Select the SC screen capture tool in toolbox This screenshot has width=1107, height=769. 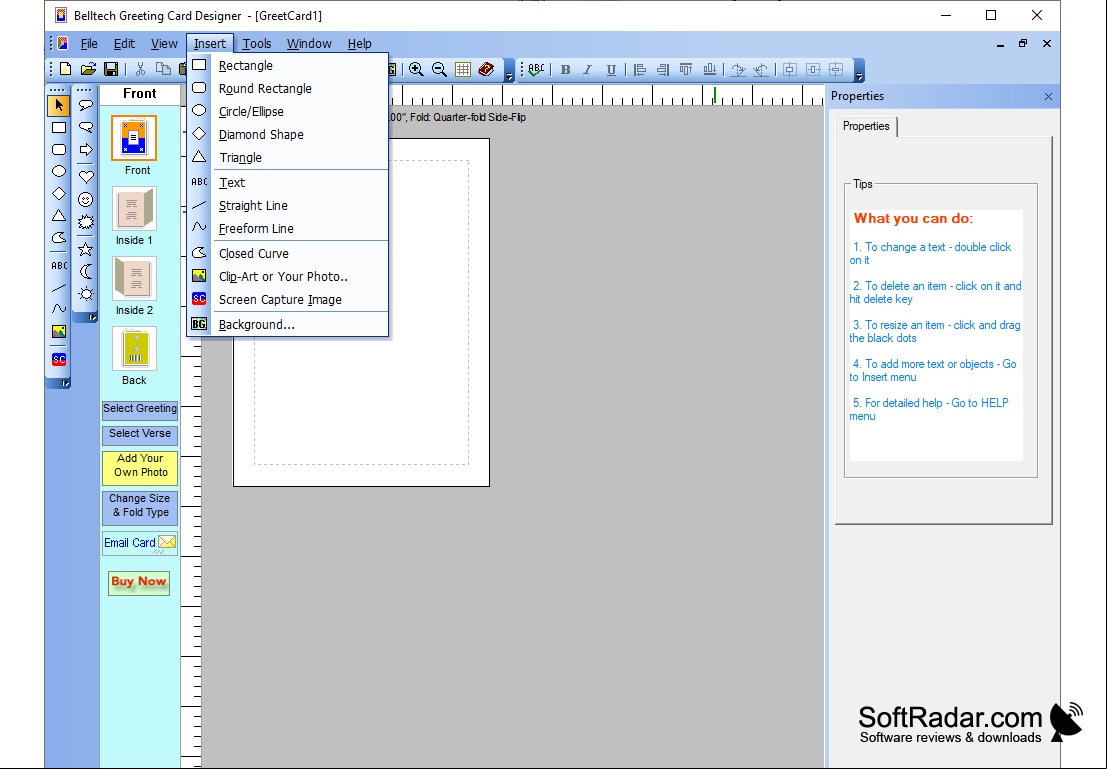pyautogui.click(x=59, y=359)
